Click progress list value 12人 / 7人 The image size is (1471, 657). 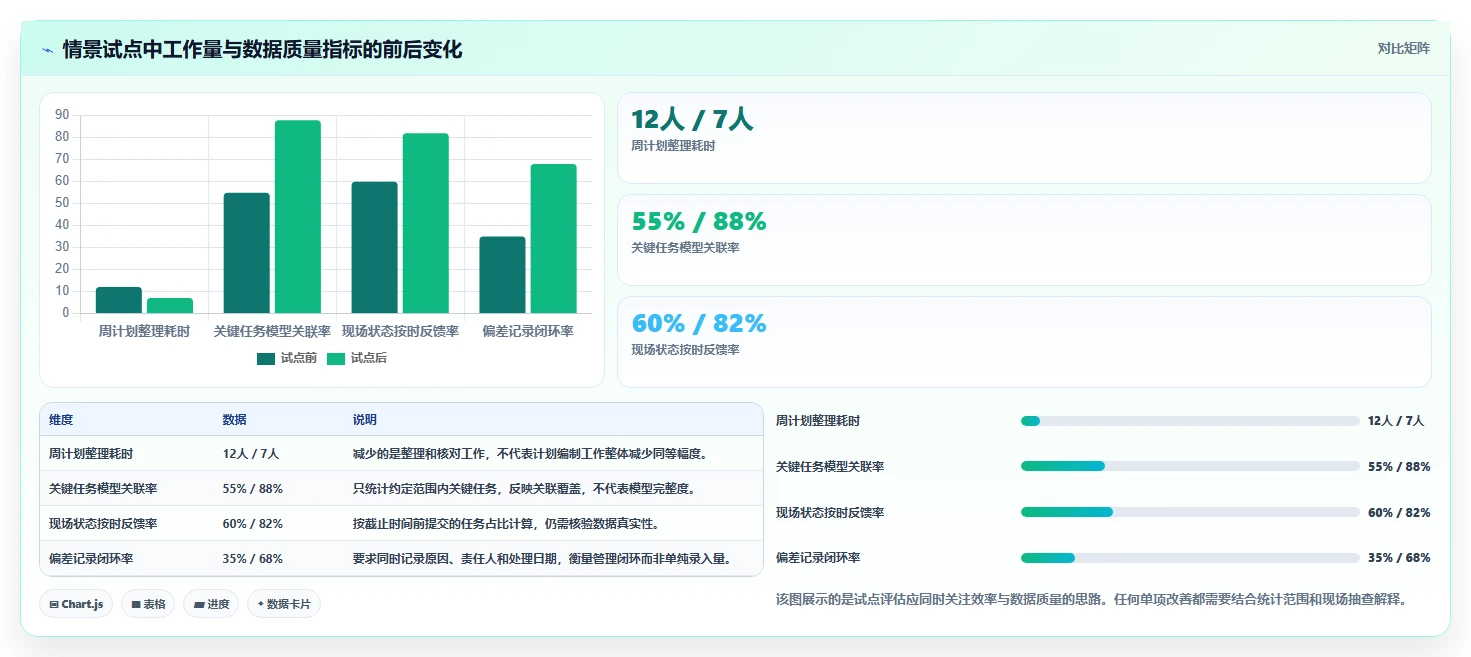pos(1396,421)
